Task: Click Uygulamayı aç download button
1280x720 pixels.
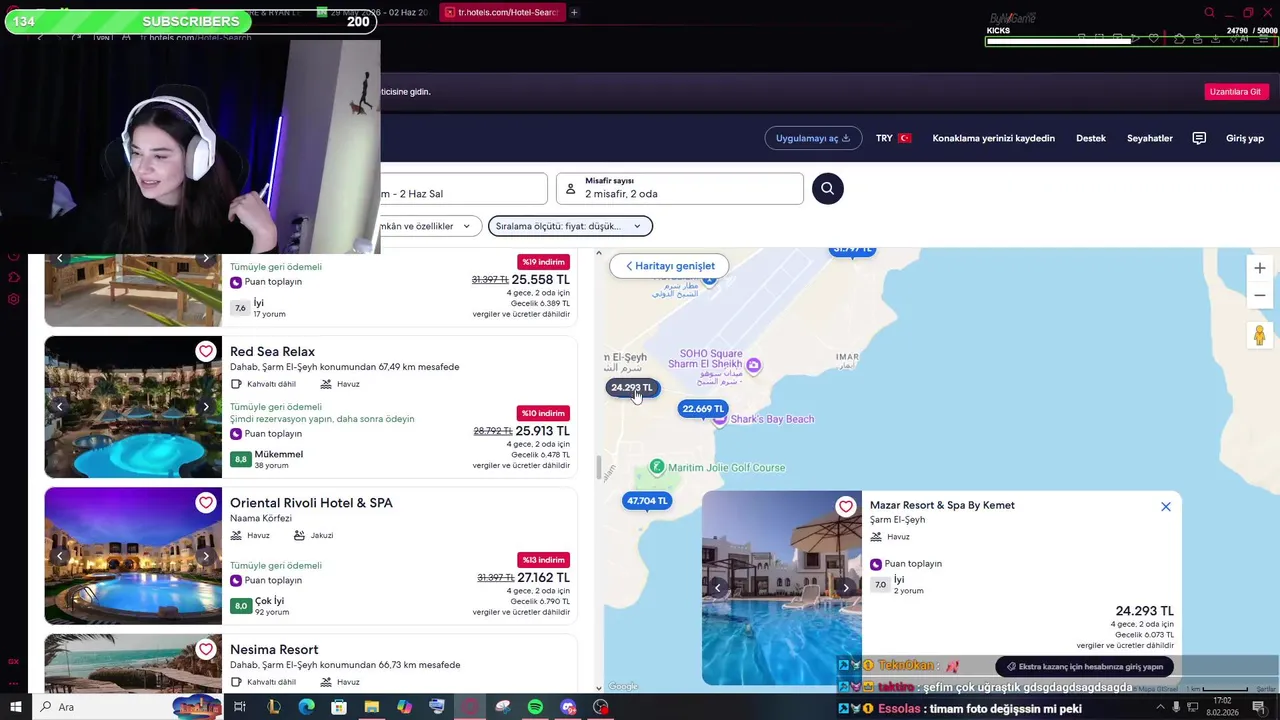Action: [813, 138]
